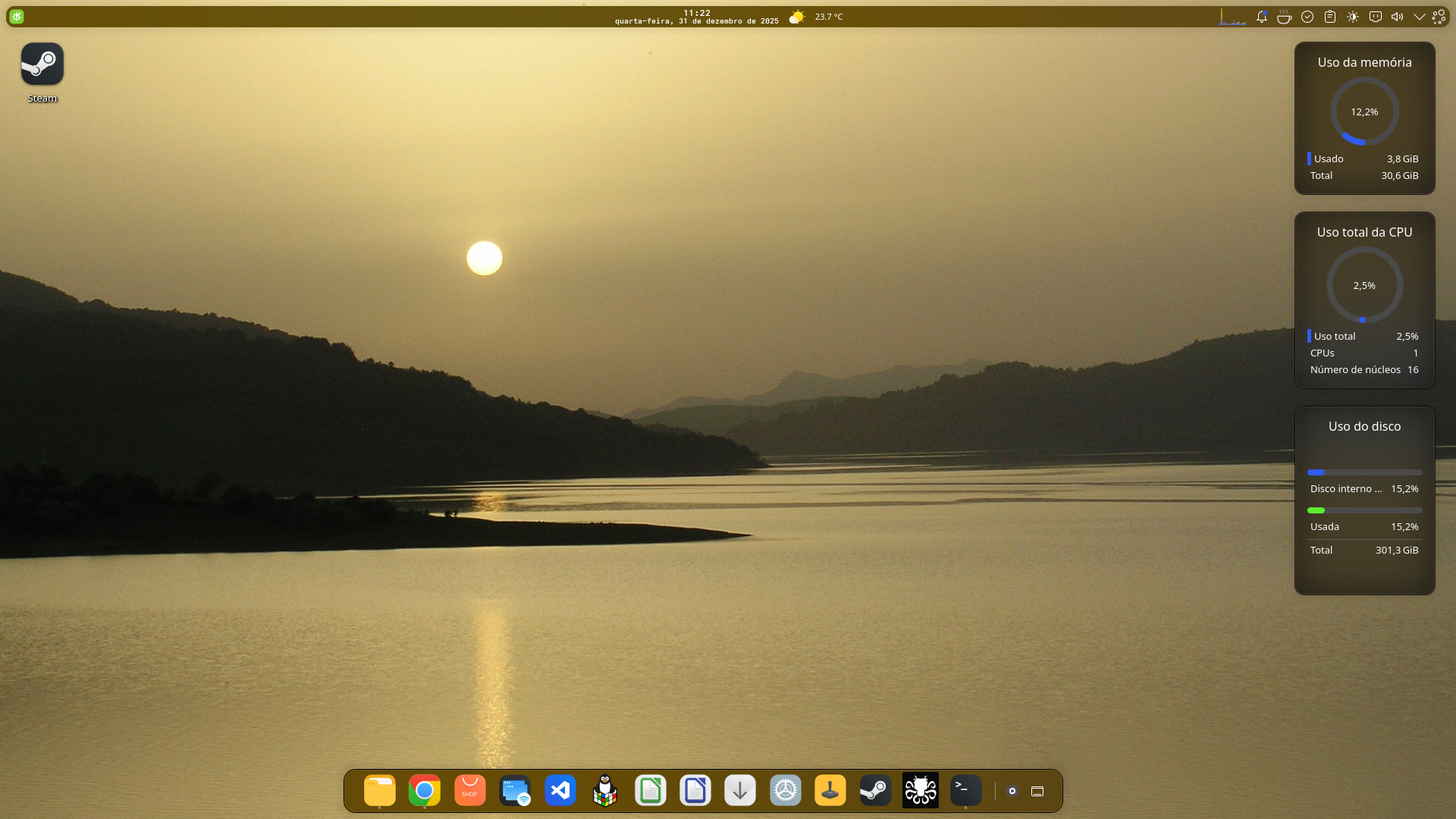Screen dimensions: 1456x819
Task: Expand hidden system tray icons arrow
Action: pyautogui.click(x=1419, y=17)
